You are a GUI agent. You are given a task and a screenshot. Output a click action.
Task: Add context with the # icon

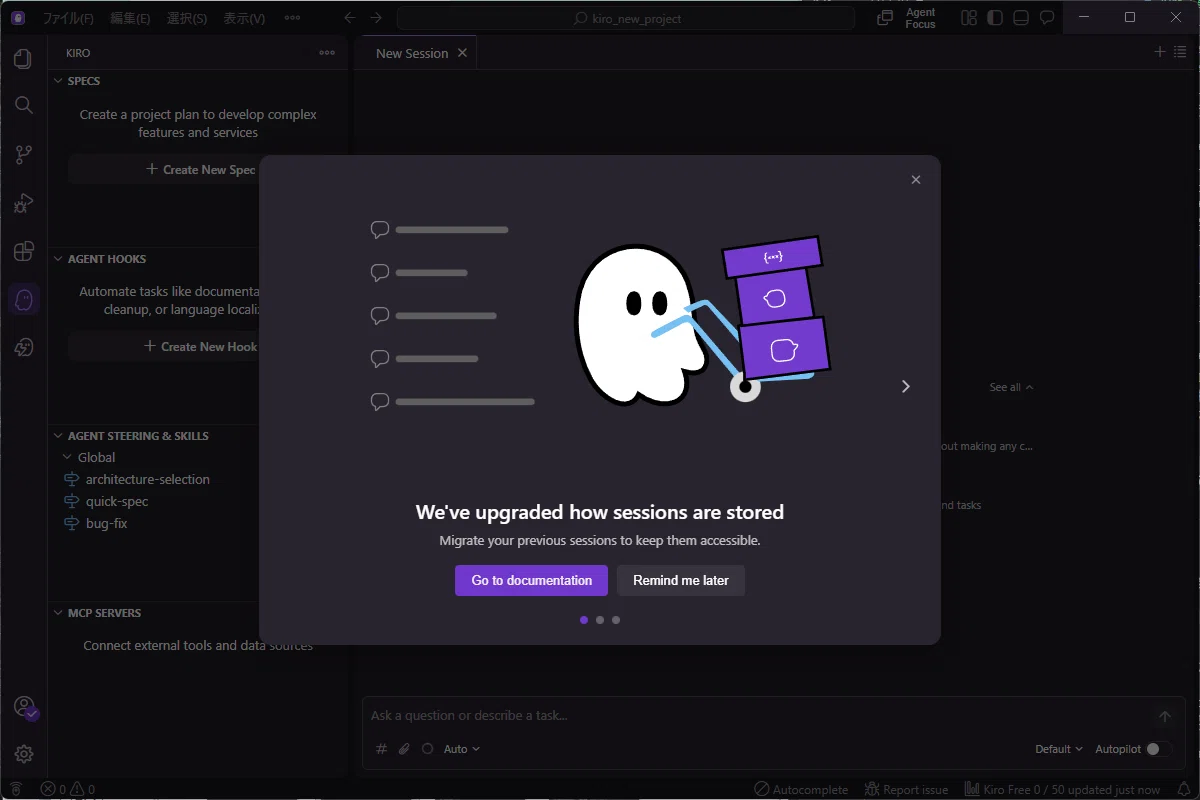coord(381,749)
